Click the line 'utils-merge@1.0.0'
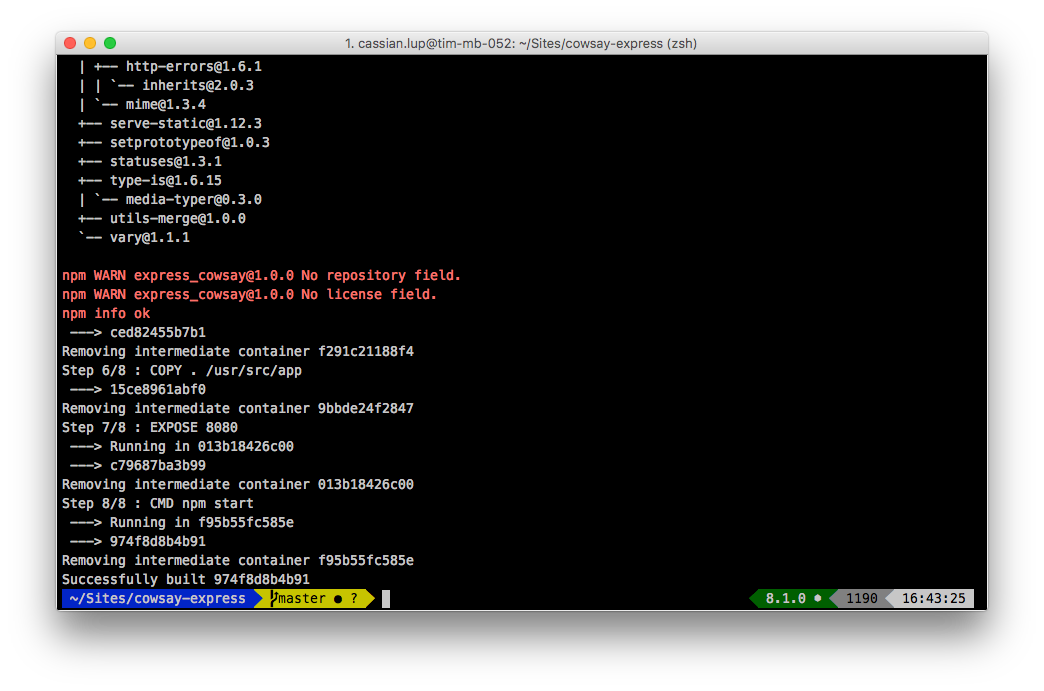The height and width of the screenshot is (691, 1044). [178, 218]
